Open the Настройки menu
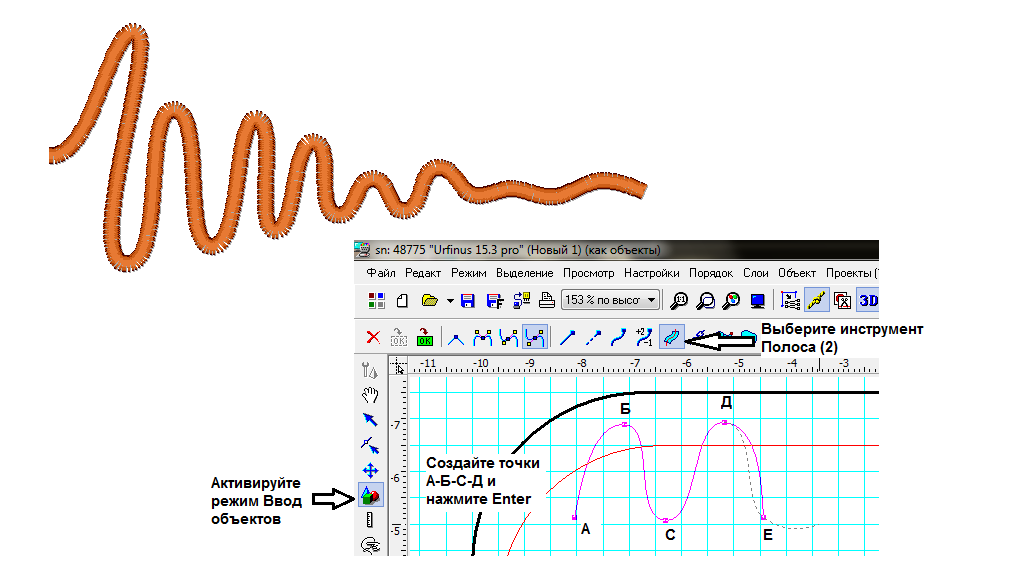Screen dimensions: 1018x565 pos(651,273)
